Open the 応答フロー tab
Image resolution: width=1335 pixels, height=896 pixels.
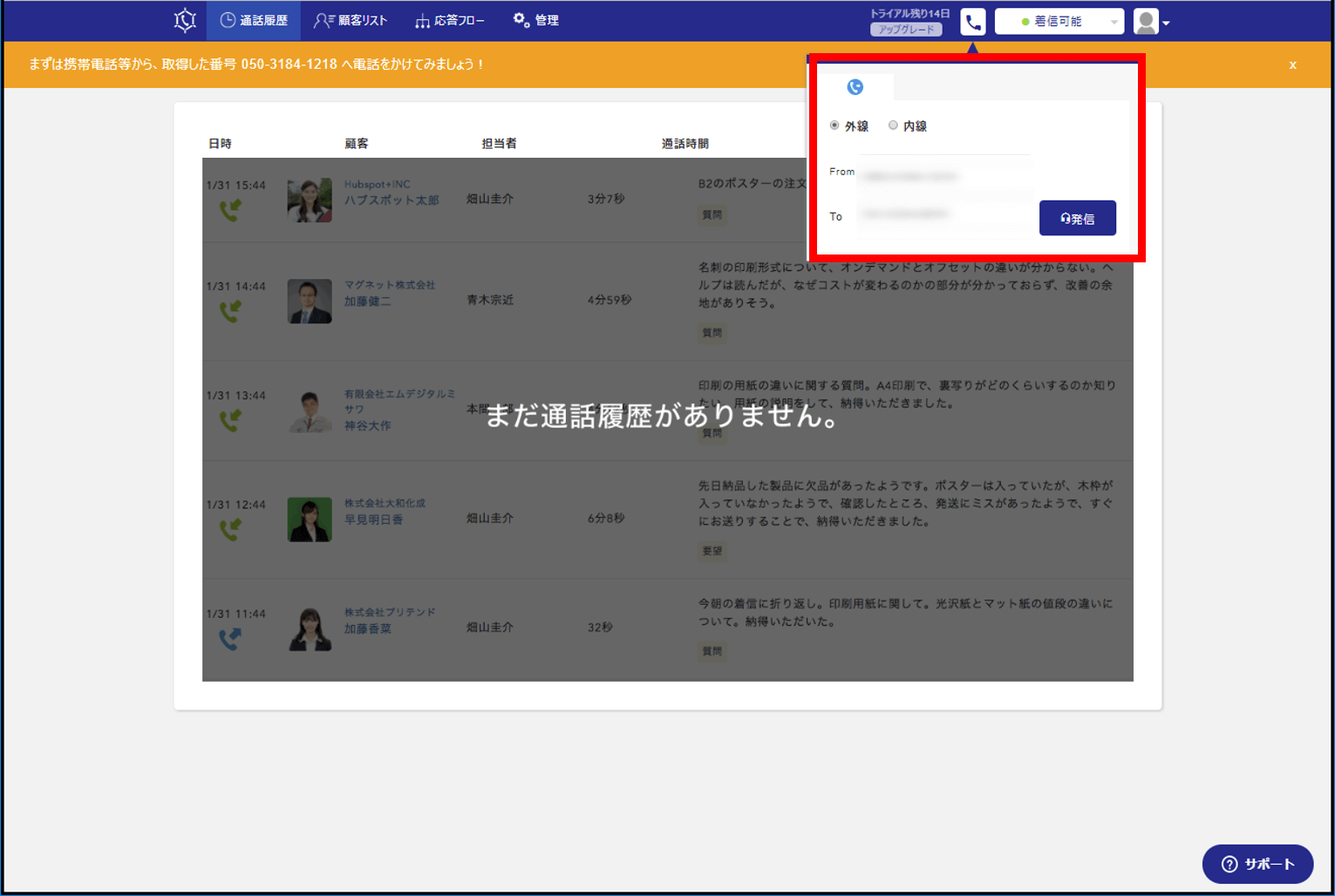(x=449, y=20)
